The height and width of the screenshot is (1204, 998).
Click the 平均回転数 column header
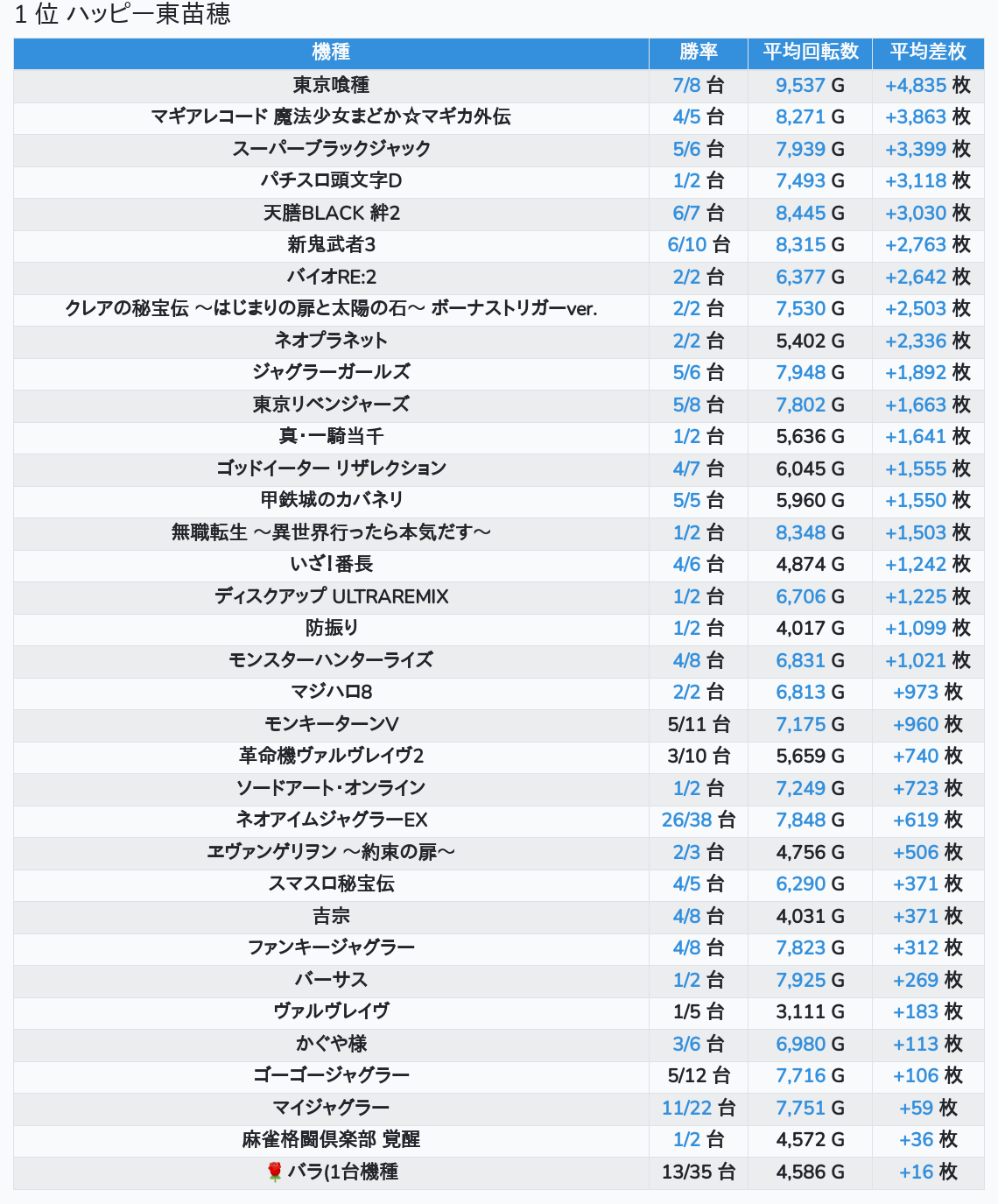point(810,53)
